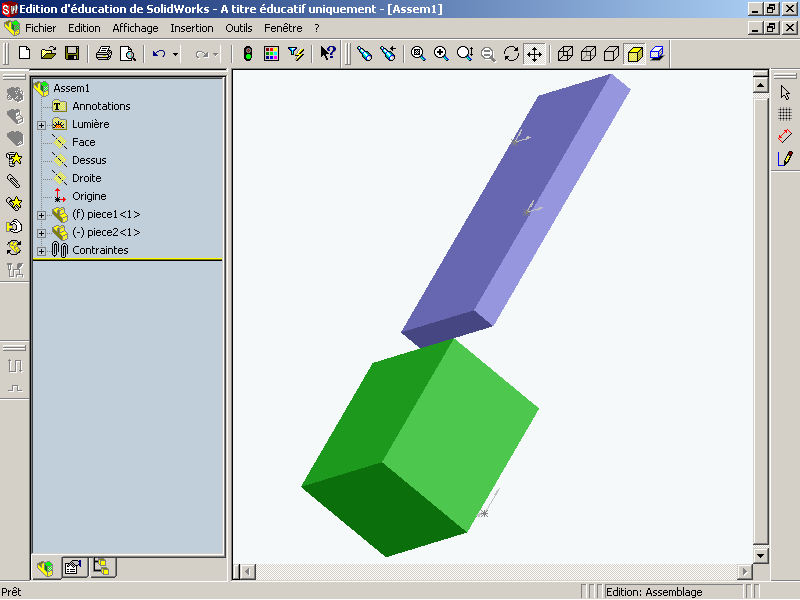Switch to Hidden Lines in Gray display
Viewport: 800px width, 600px height.
(x=588, y=53)
